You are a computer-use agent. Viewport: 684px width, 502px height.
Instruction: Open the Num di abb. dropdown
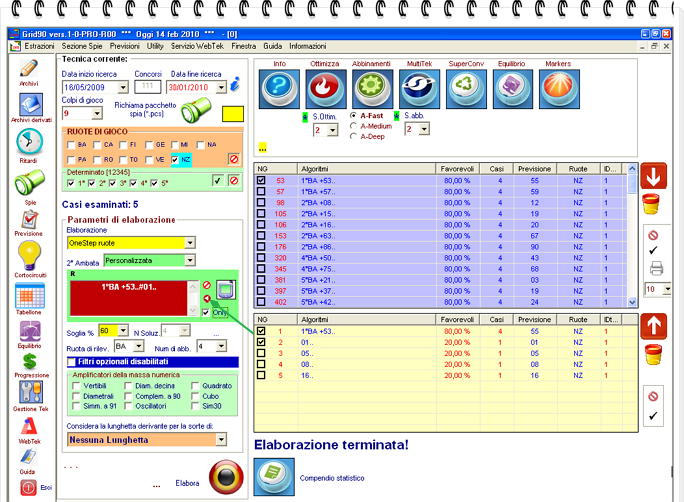point(221,346)
